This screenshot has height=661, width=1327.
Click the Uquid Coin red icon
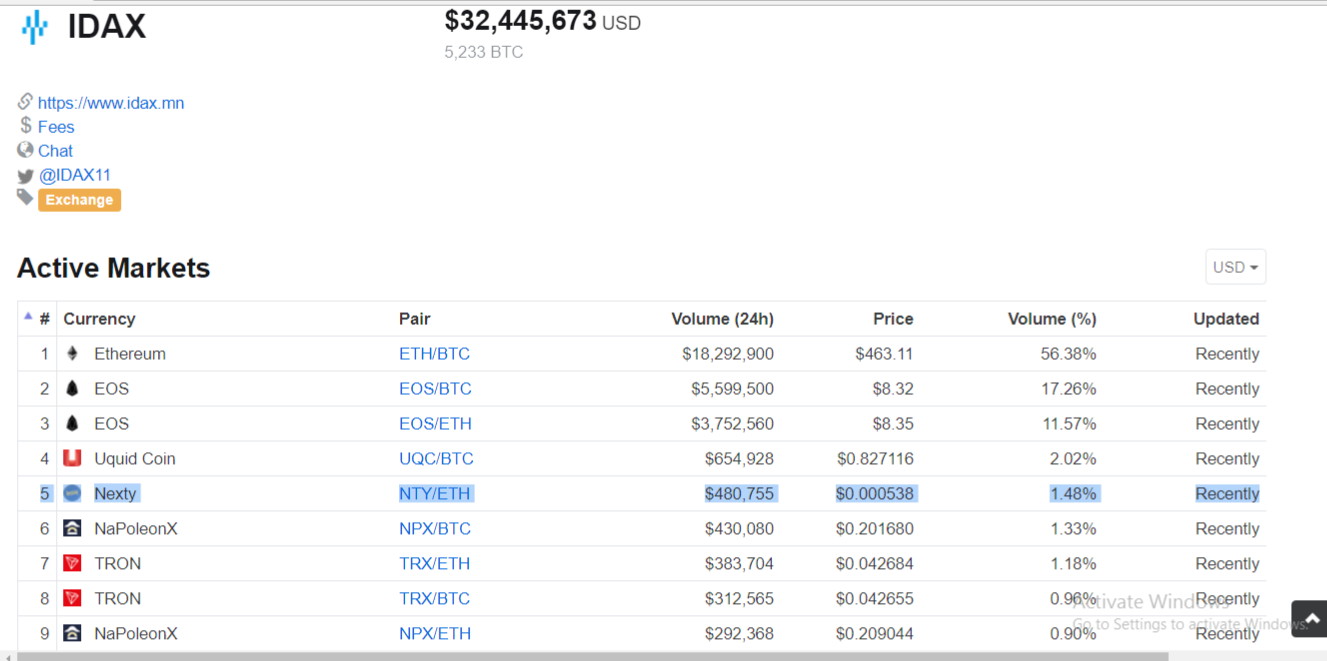click(72, 458)
